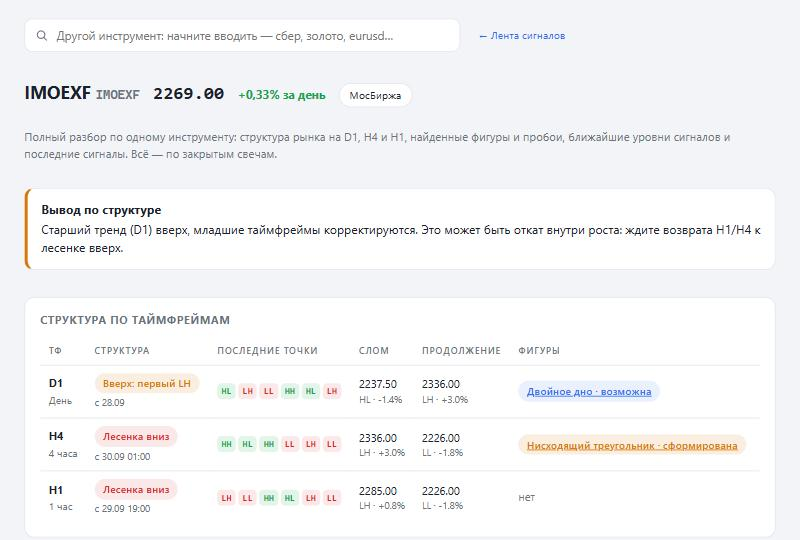Click the LL tag in D1 row
The image size is (800, 540).
[x=268, y=391]
